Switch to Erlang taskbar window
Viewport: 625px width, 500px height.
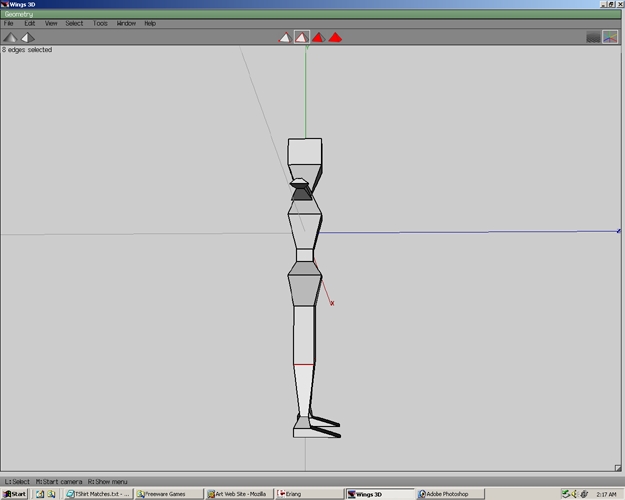click(310, 494)
